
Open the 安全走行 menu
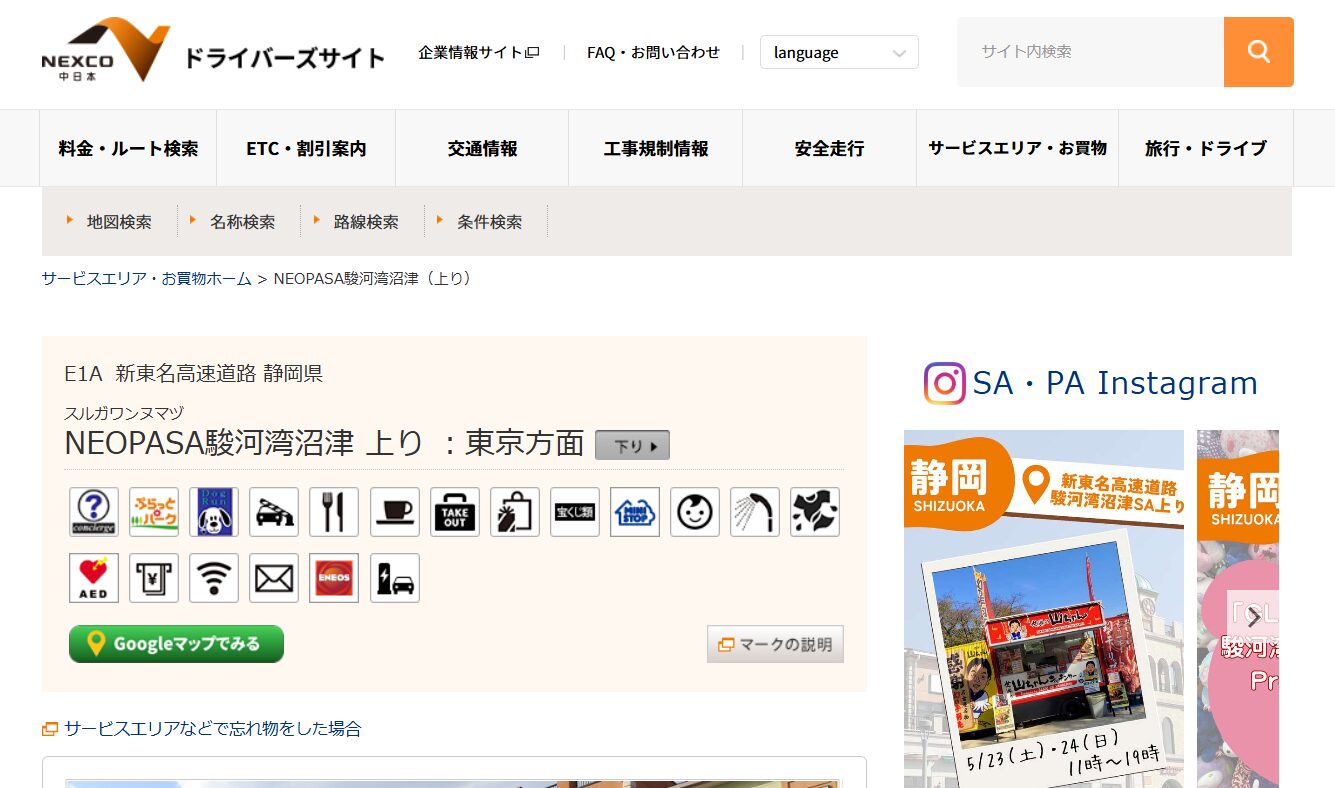tap(829, 148)
